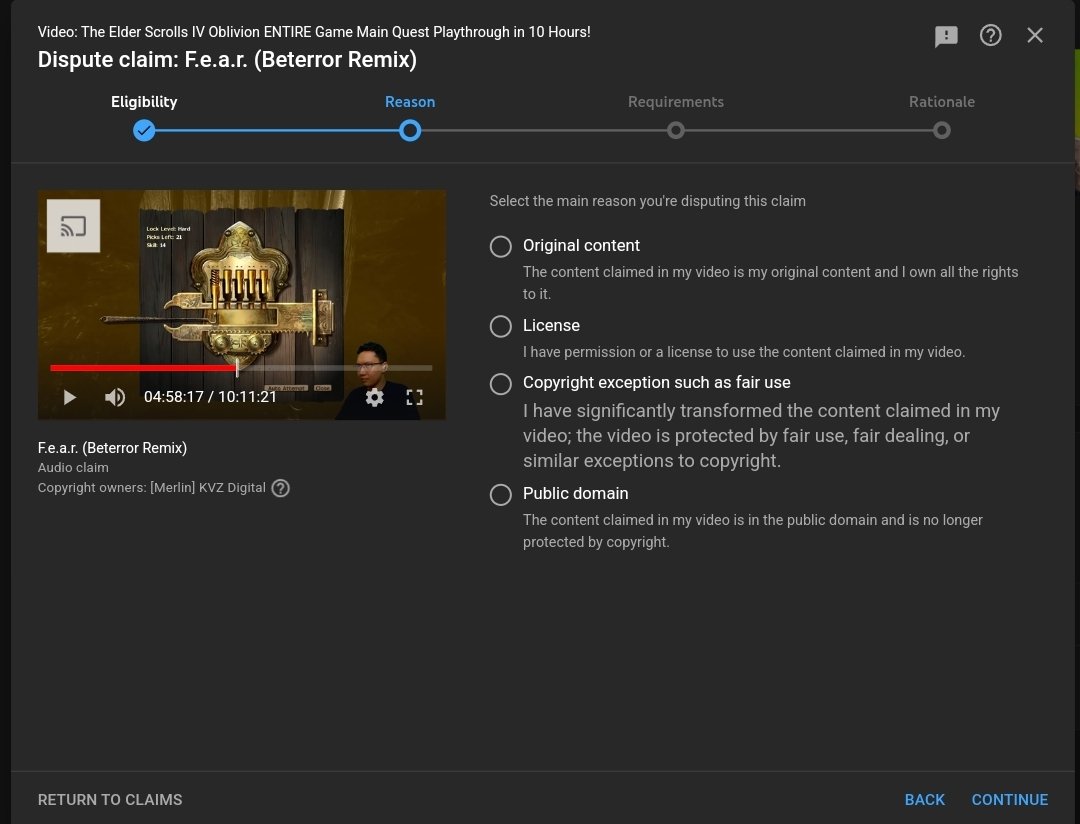
Task: Go to the Reason step
Action: [x=410, y=102]
